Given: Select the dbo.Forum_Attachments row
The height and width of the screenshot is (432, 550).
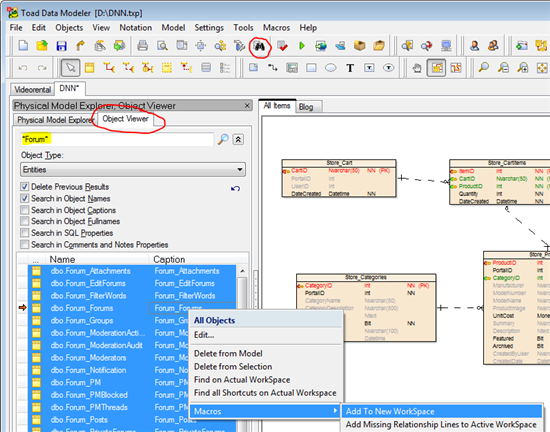Looking at the screenshot, I should tap(132, 271).
